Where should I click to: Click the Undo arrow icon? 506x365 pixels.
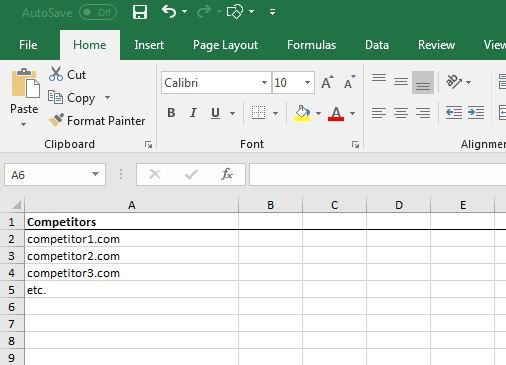(169, 12)
